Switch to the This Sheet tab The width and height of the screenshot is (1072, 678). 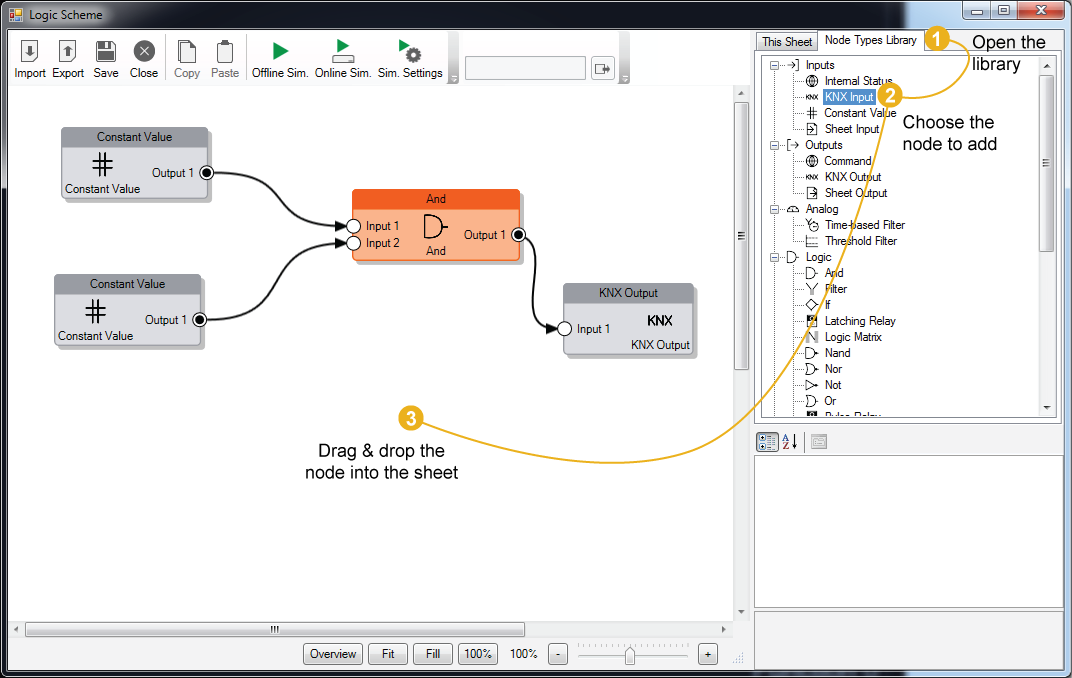coord(786,41)
